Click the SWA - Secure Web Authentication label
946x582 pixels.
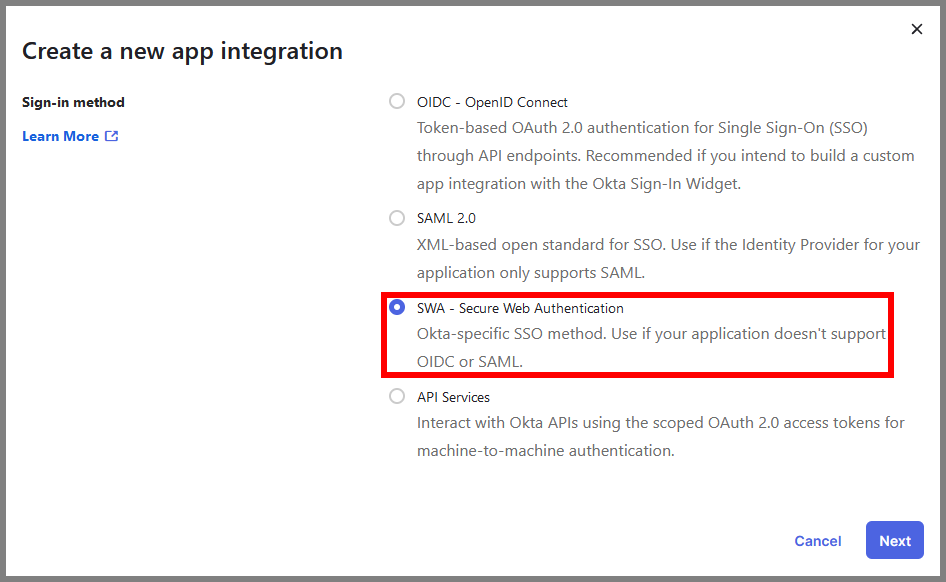click(520, 308)
